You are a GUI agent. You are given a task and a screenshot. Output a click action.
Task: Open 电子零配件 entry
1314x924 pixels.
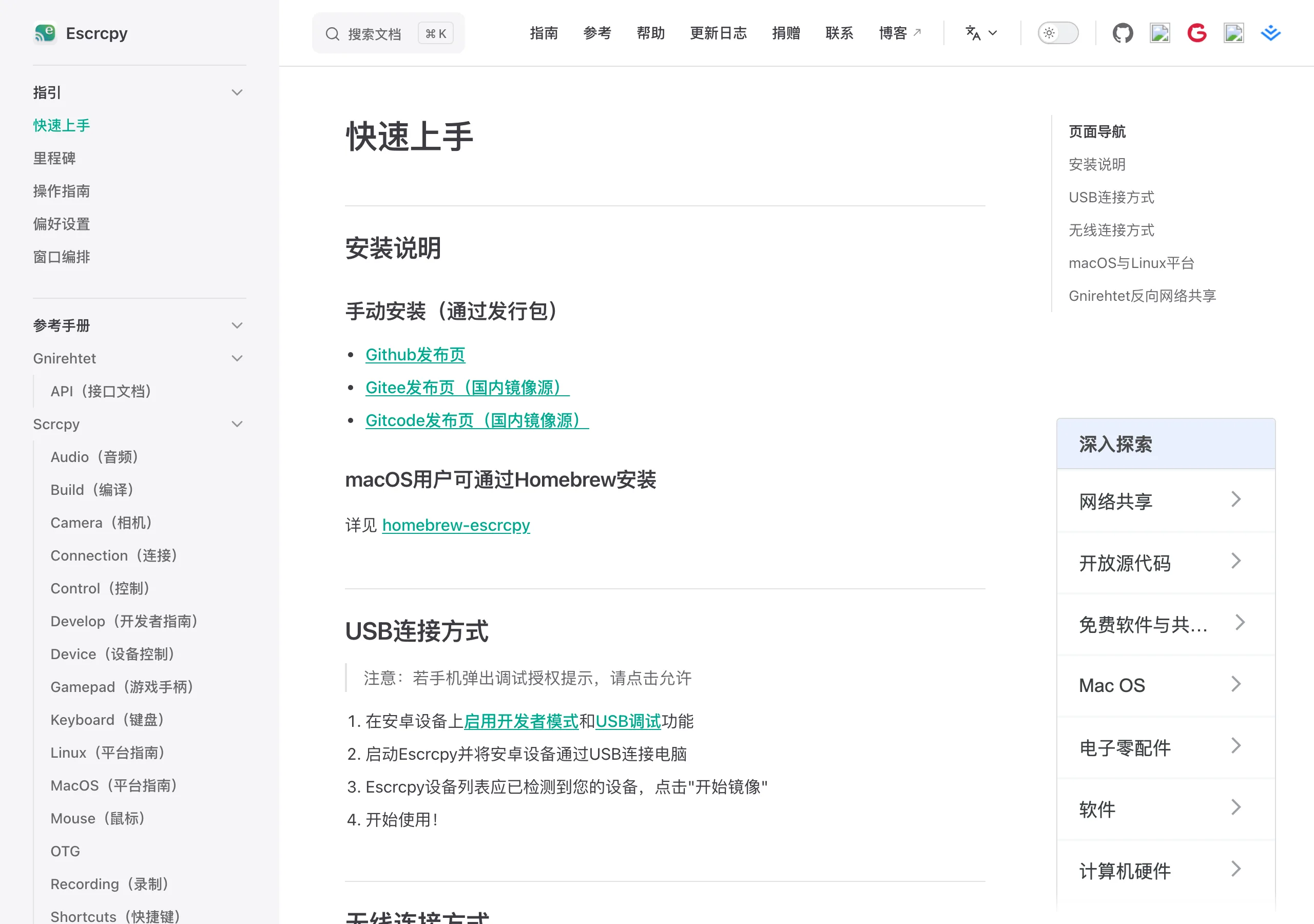coord(1166,747)
